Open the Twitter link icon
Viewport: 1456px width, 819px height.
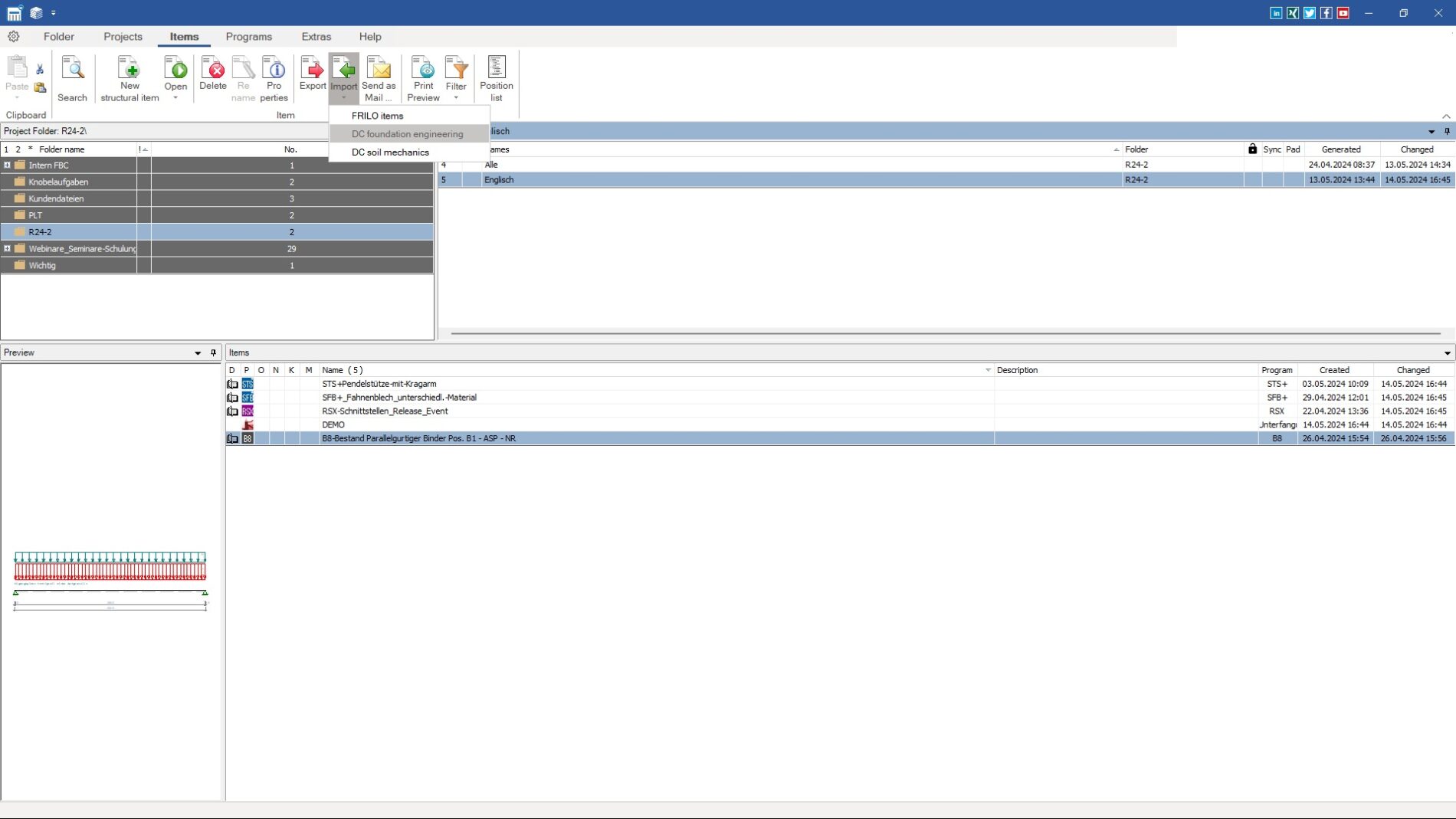1310,13
